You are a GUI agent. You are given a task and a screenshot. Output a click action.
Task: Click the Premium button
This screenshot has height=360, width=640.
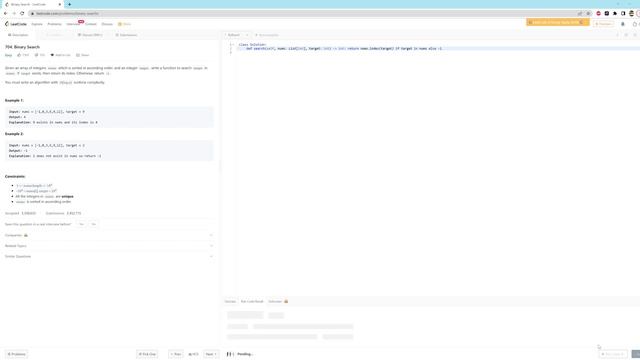(x=604, y=24)
